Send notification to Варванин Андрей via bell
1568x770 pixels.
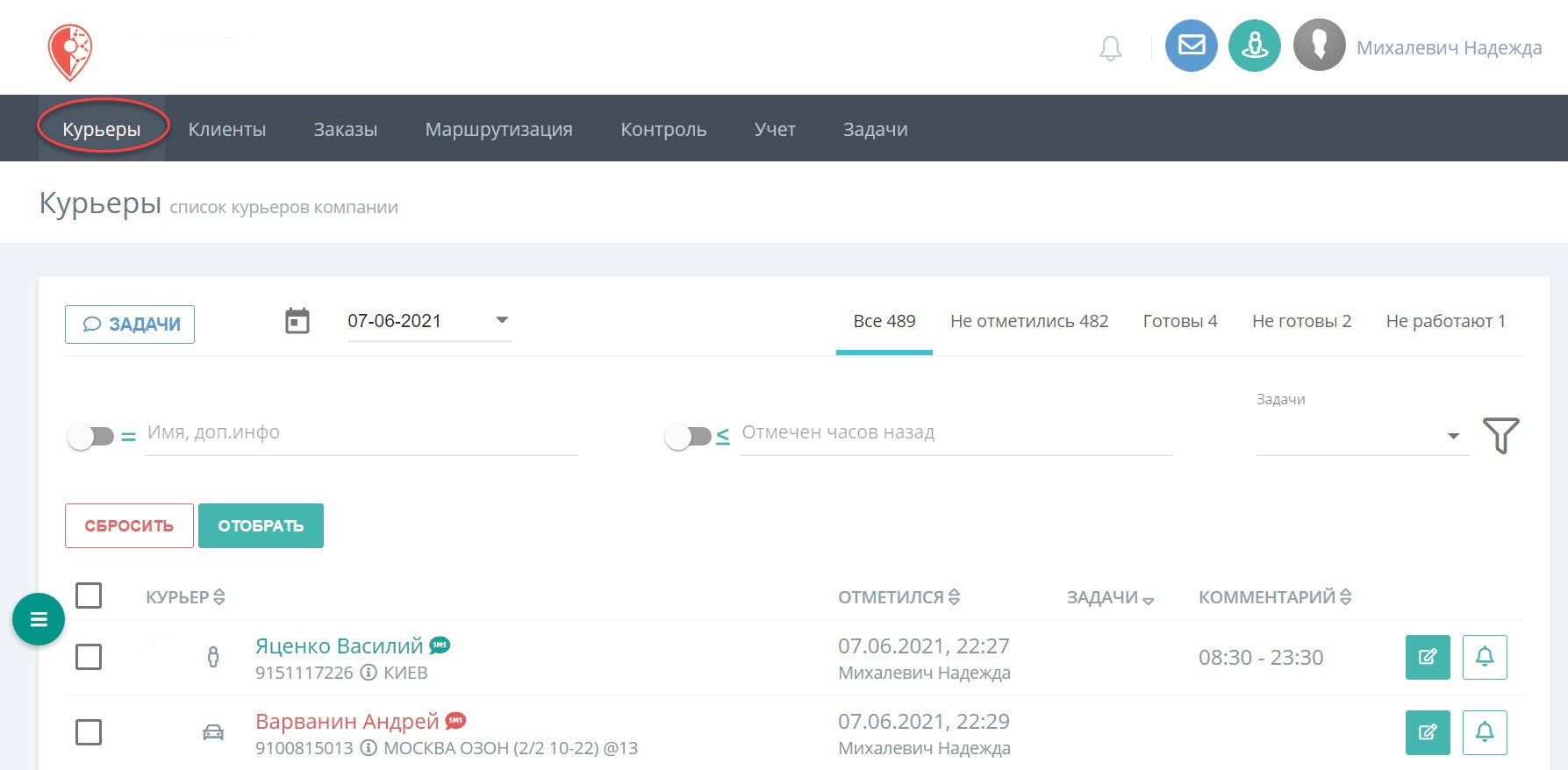tap(1485, 732)
